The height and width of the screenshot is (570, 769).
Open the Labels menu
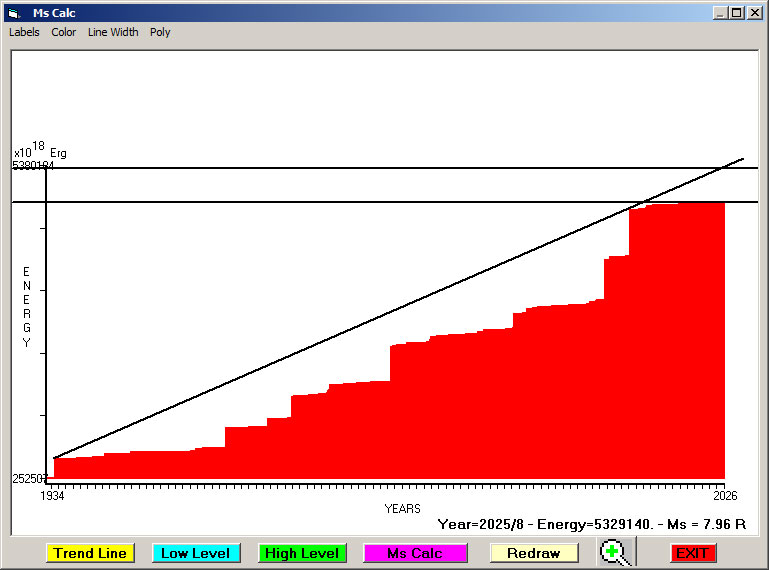[24, 32]
